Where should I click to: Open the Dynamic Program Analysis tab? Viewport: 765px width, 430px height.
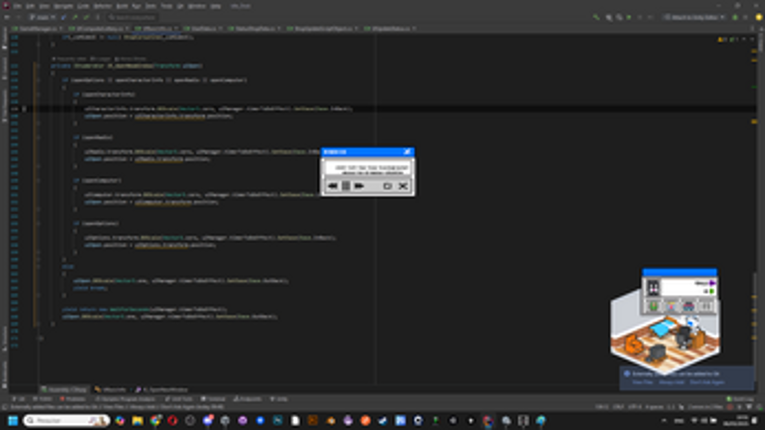click(125, 399)
